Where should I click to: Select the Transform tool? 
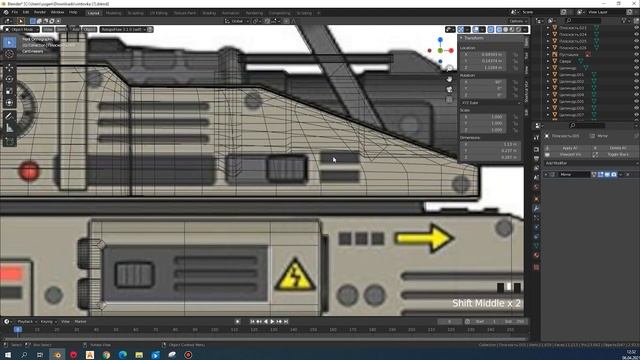[x=9, y=102]
